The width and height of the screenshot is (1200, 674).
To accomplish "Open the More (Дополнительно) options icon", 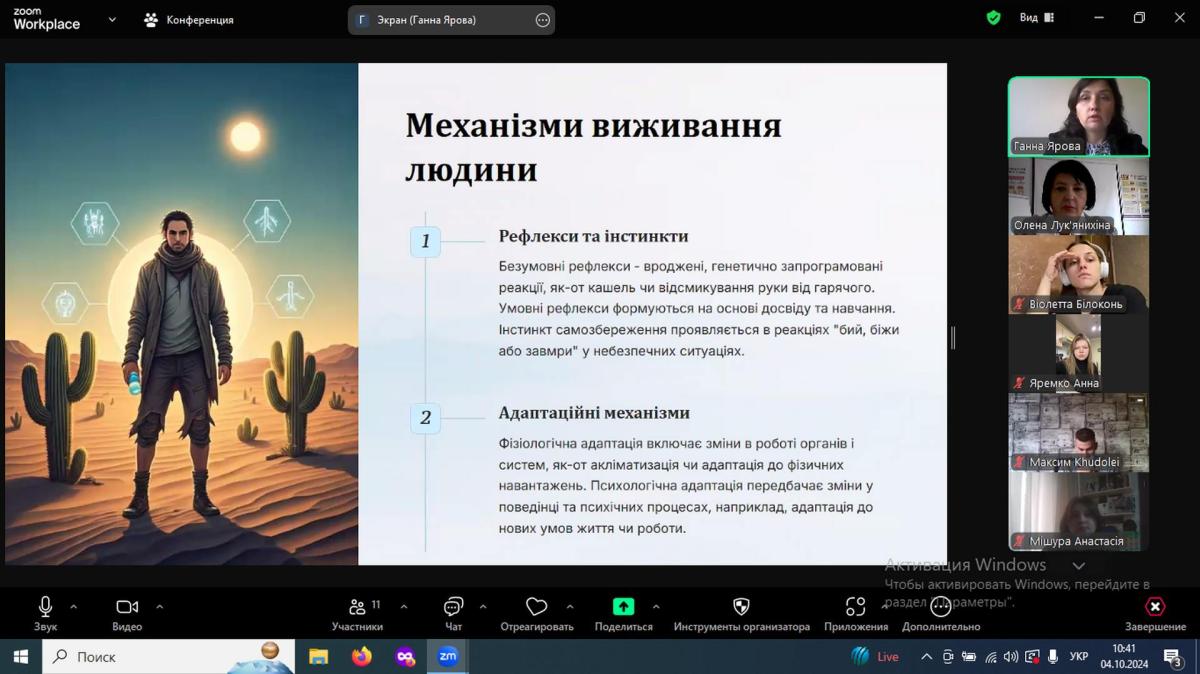I will pos(940,607).
